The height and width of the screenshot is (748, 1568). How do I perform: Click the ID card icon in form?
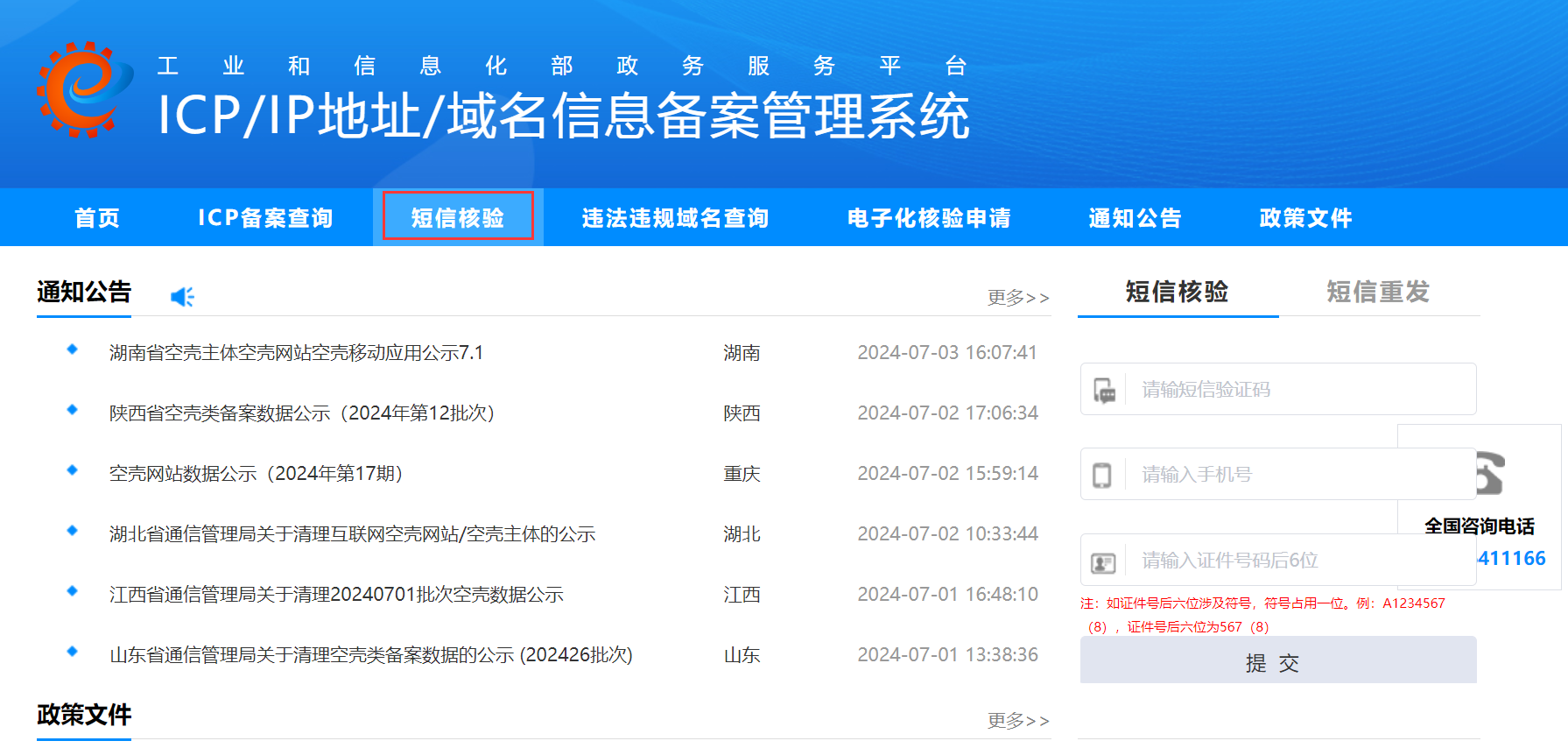(1103, 561)
